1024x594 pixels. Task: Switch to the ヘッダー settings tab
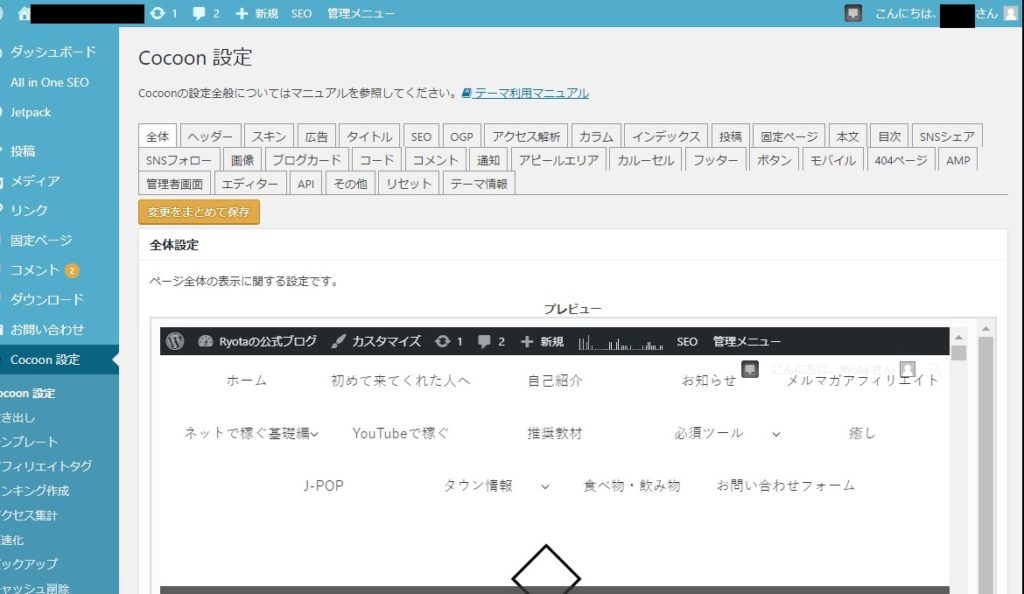click(x=210, y=137)
